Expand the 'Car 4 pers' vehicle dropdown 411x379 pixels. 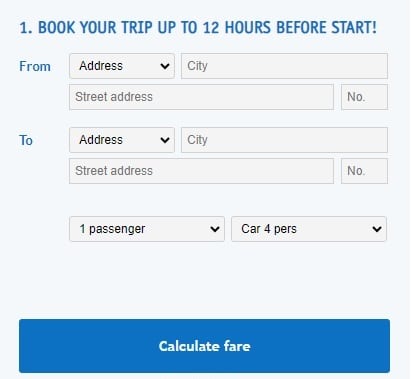tap(309, 229)
